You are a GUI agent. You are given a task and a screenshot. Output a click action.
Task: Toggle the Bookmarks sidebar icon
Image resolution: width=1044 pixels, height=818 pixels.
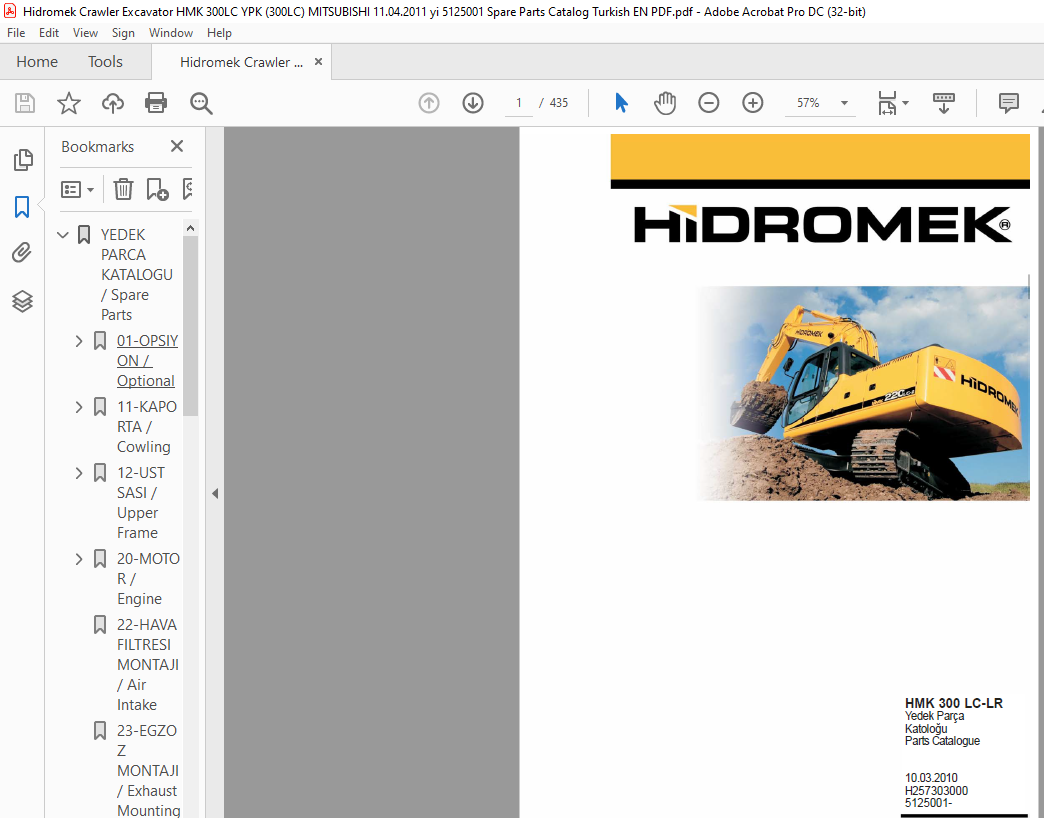(x=22, y=207)
